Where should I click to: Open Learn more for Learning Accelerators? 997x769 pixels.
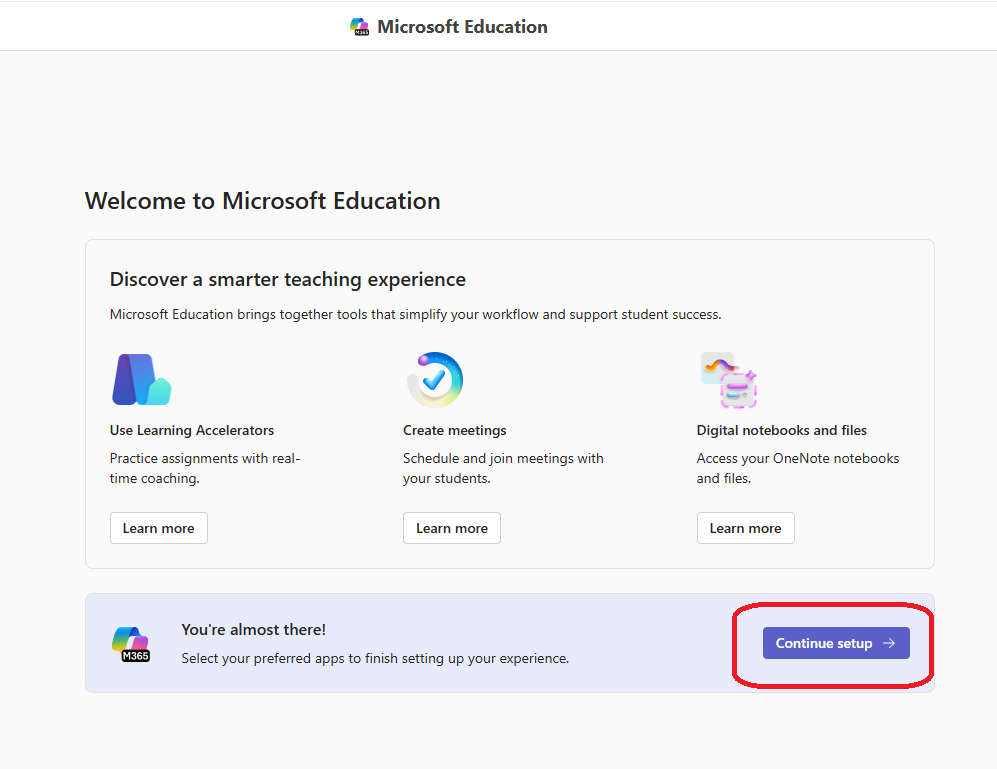pyautogui.click(x=159, y=528)
